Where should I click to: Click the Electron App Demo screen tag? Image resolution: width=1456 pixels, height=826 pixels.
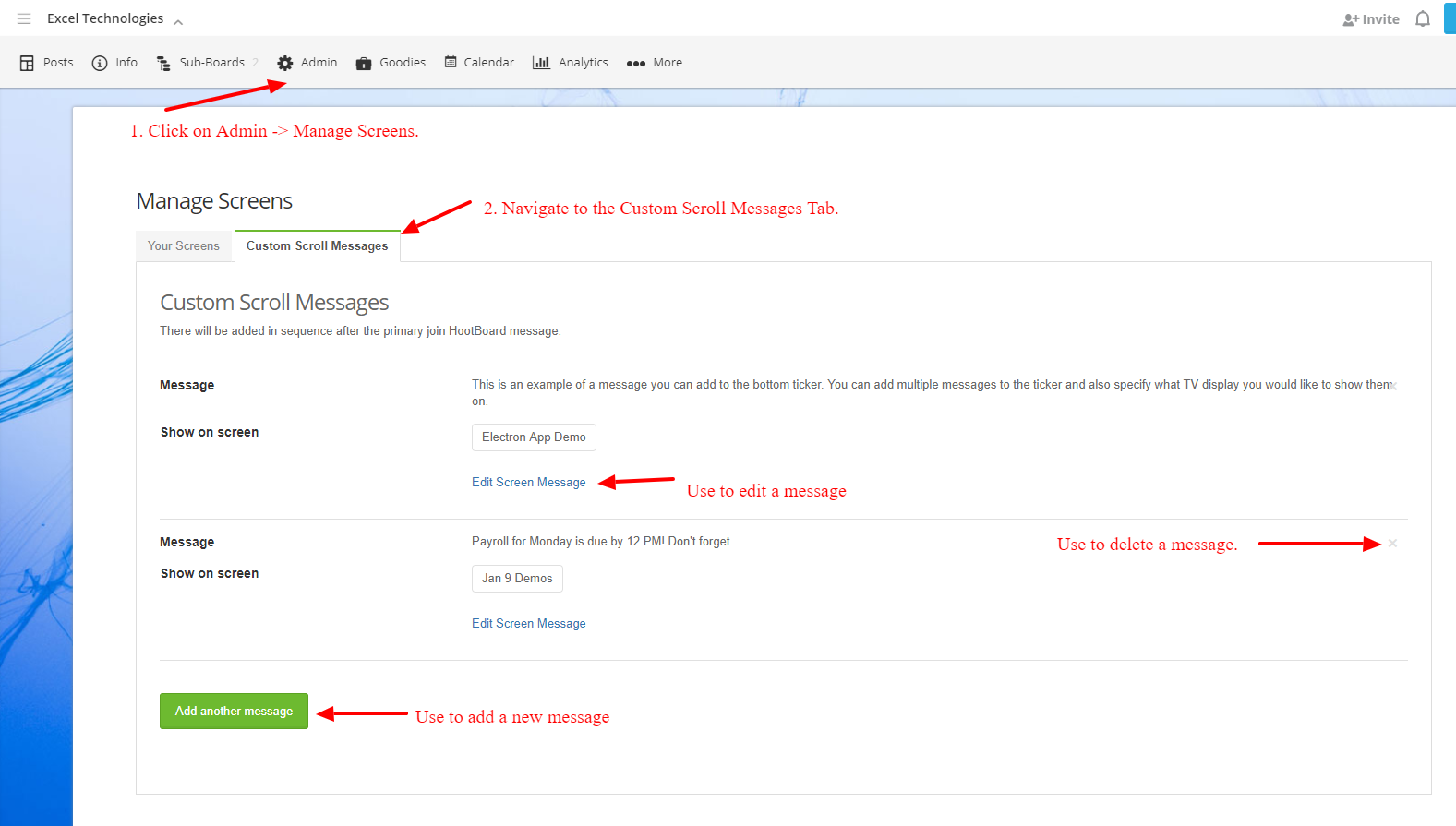(x=534, y=437)
